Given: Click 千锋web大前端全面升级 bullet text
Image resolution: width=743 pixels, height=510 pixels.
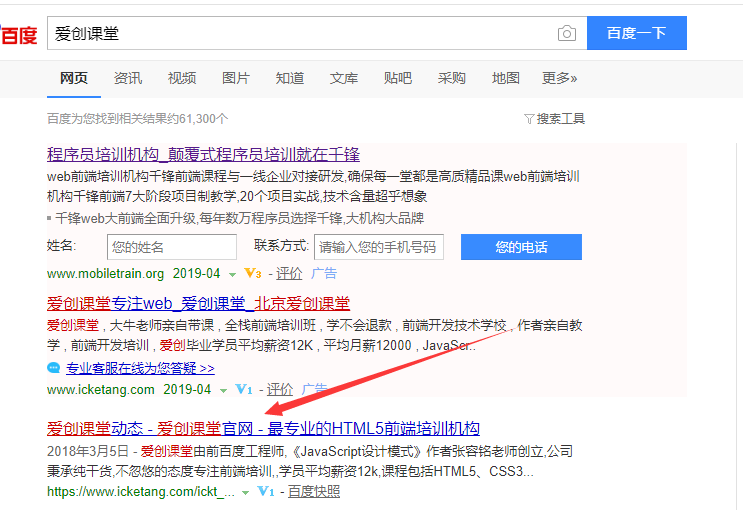Looking at the screenshot, I should [x=240, y=219].
